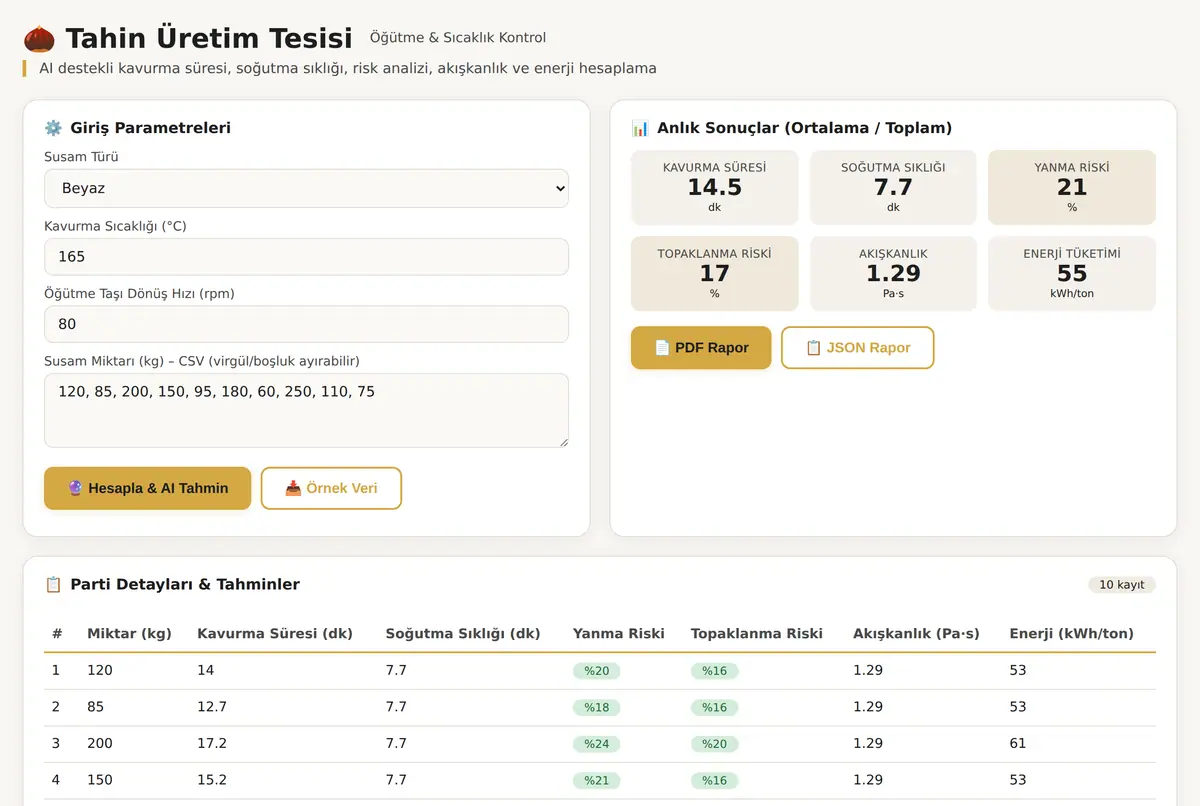Screen dimensions: 1200x806
Task: Select the Soğutma Sıklığı result card
Action: click(x=893, y=187)
